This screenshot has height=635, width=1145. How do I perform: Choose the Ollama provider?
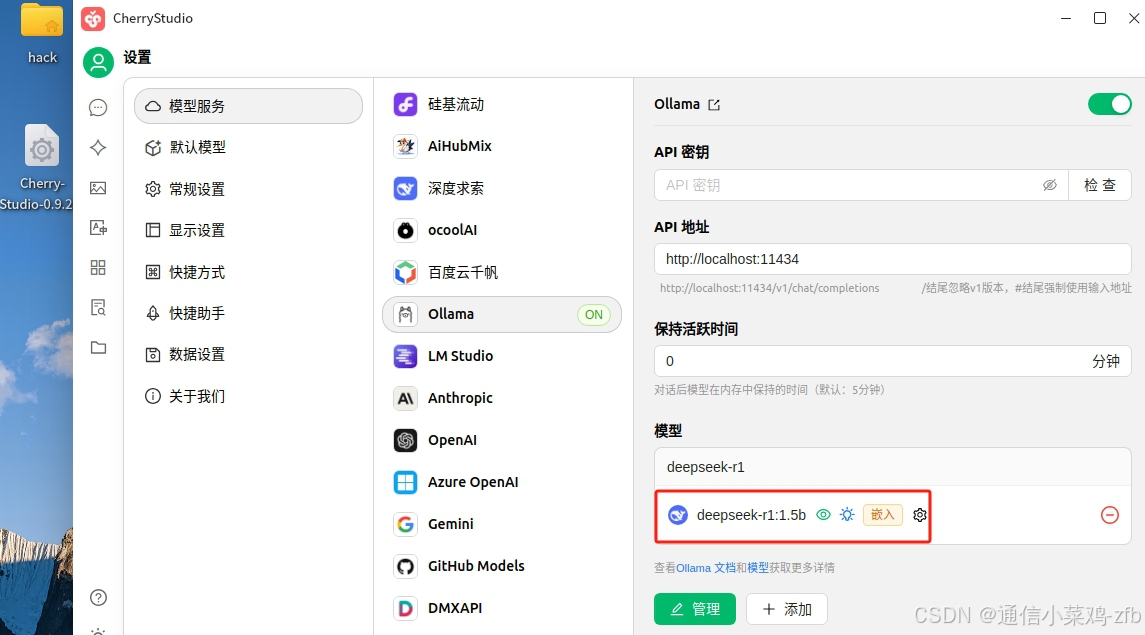coord(502,315)
